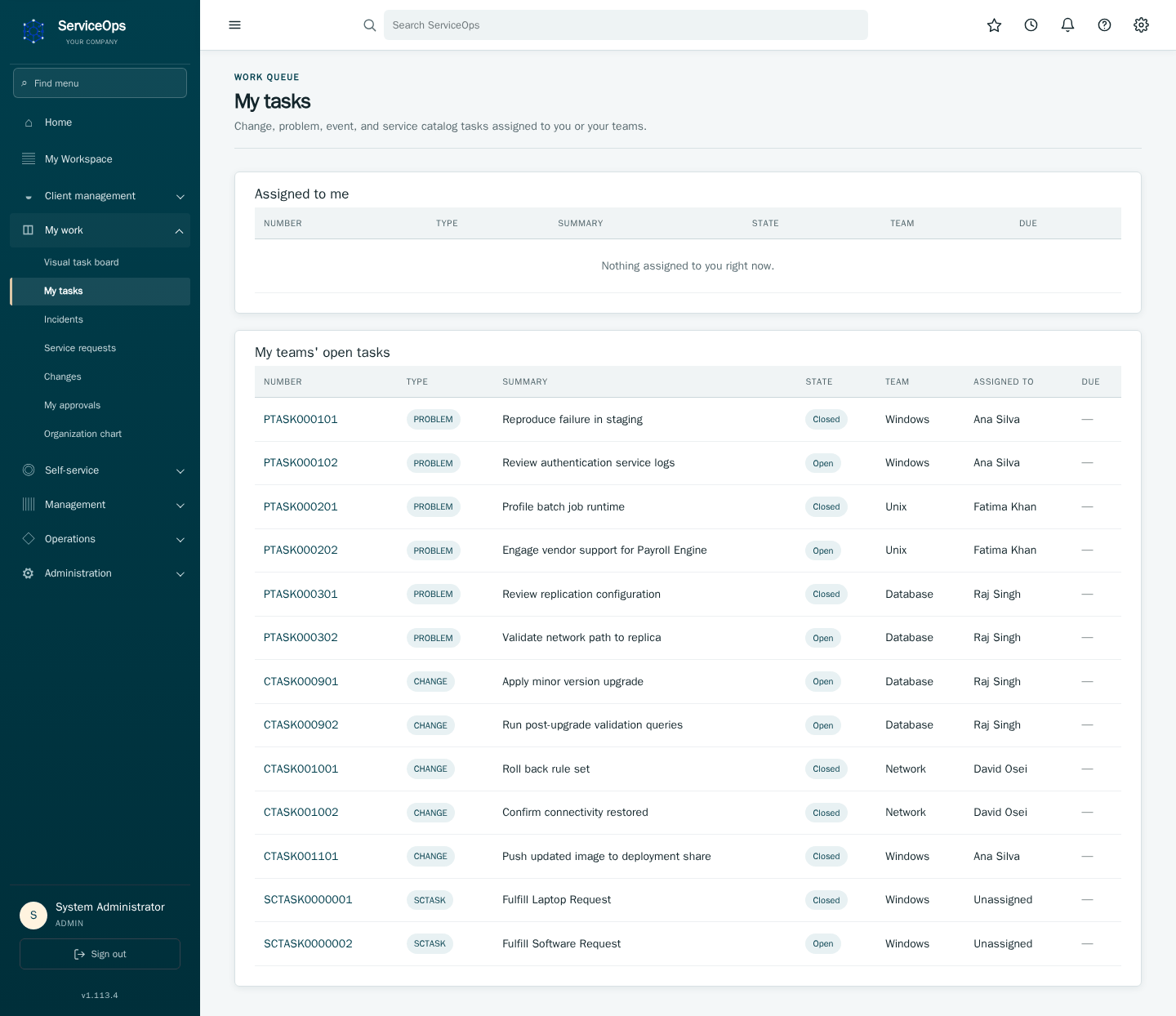Expand the Operations chevron

(x=180, y=540)
